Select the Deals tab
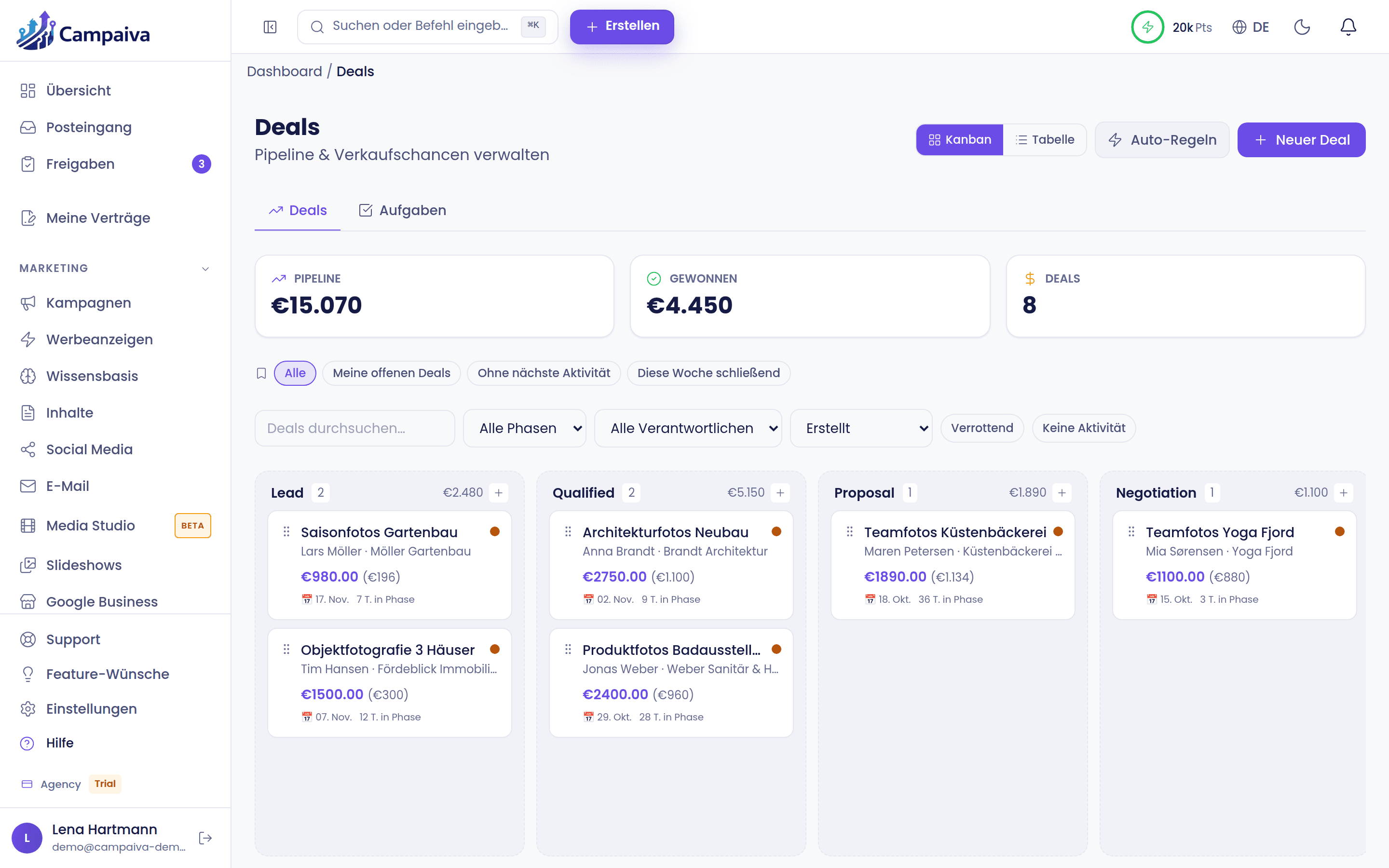 click(x=297, y=211)
